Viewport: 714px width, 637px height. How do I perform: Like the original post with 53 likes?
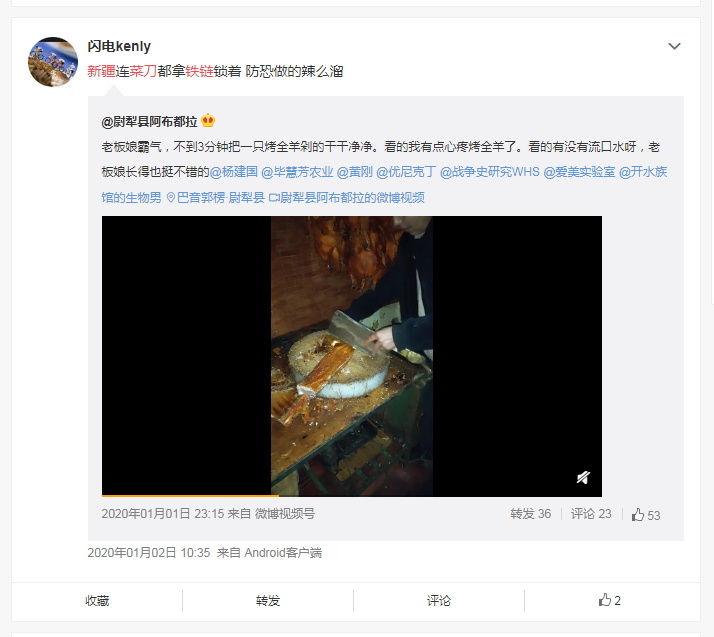point(646,515)
